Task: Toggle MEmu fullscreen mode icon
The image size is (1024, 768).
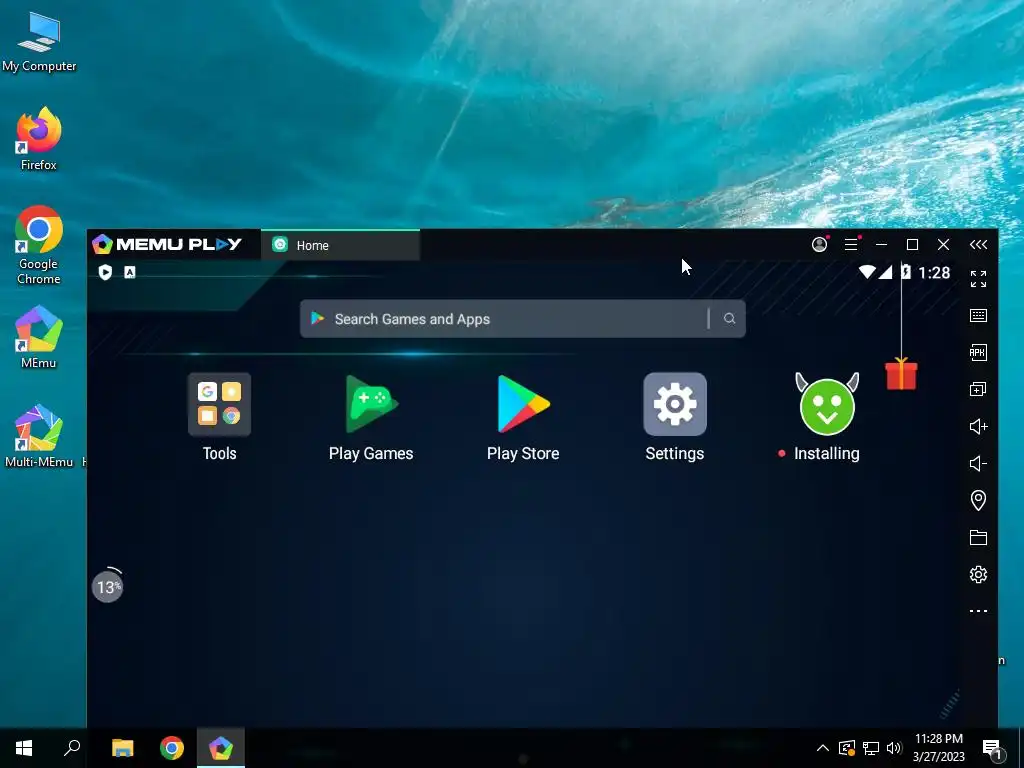Action: point(978,279)
